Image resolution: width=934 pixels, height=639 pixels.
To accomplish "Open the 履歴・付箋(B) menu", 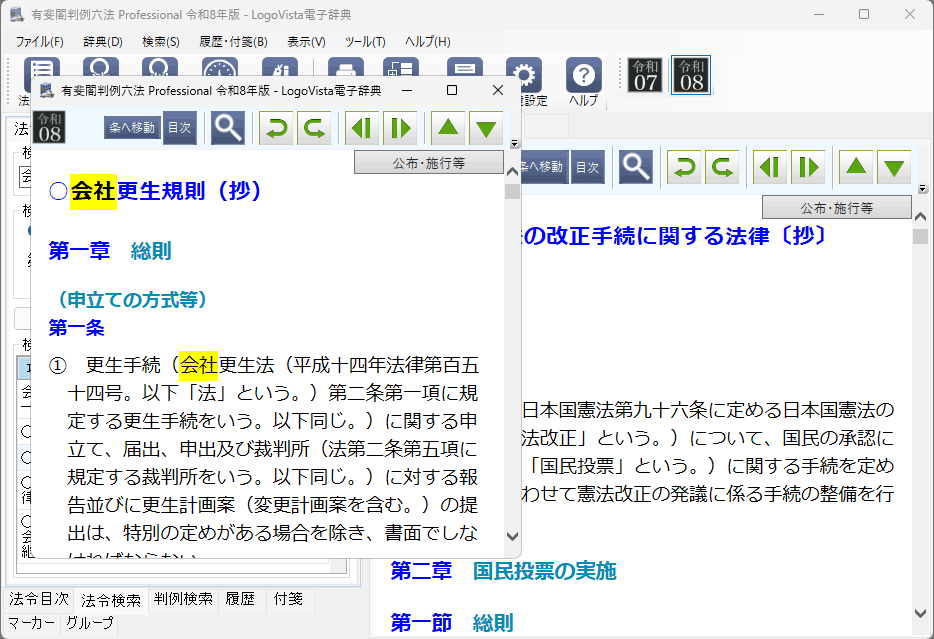I will [233, 42].
